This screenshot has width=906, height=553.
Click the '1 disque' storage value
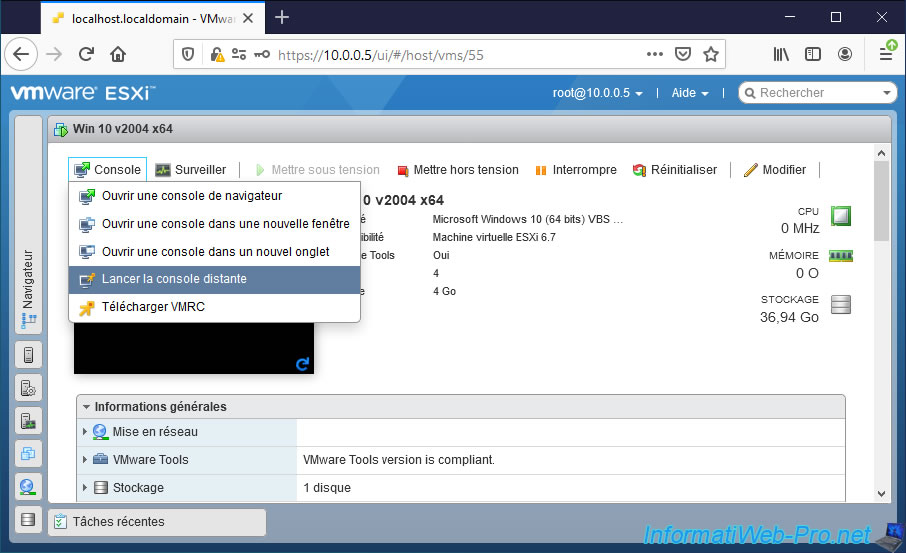(x=327, y=488)
